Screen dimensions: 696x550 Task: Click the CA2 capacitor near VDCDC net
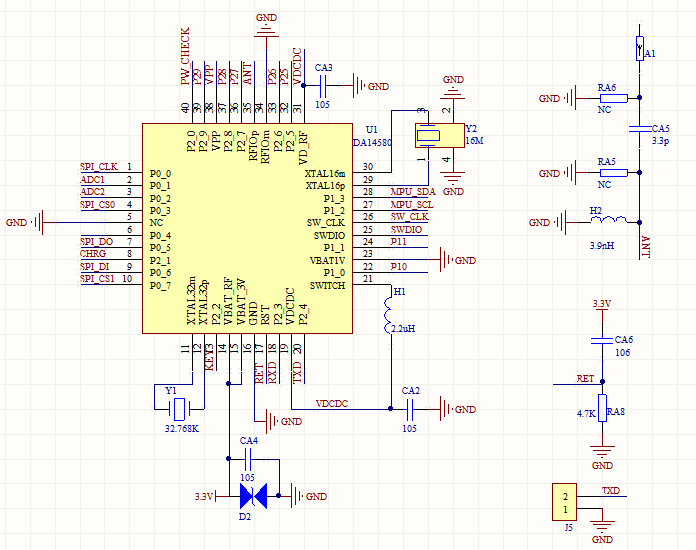point(411,408)
